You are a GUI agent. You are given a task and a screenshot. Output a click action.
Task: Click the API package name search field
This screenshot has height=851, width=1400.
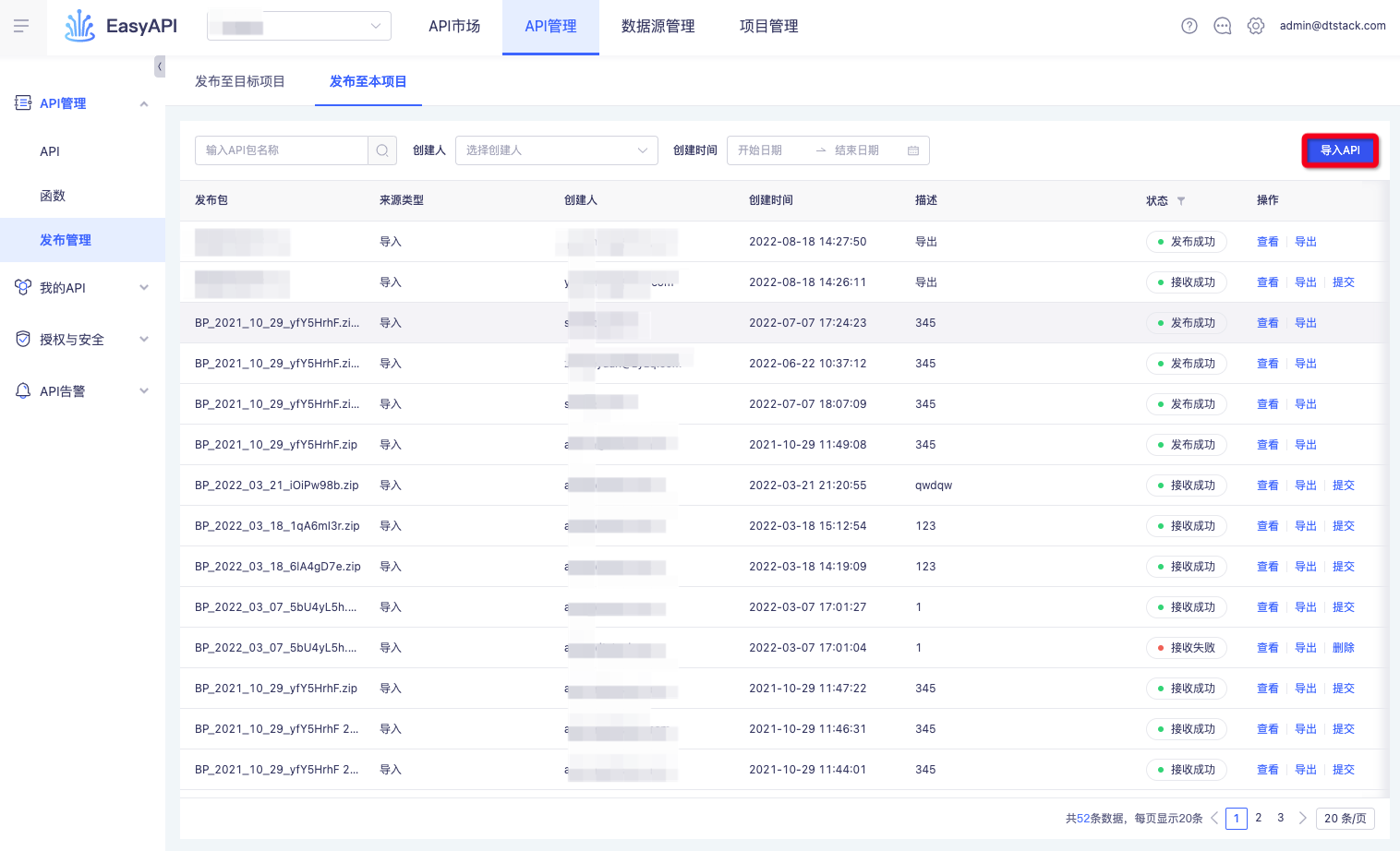(x=282, y=150)
